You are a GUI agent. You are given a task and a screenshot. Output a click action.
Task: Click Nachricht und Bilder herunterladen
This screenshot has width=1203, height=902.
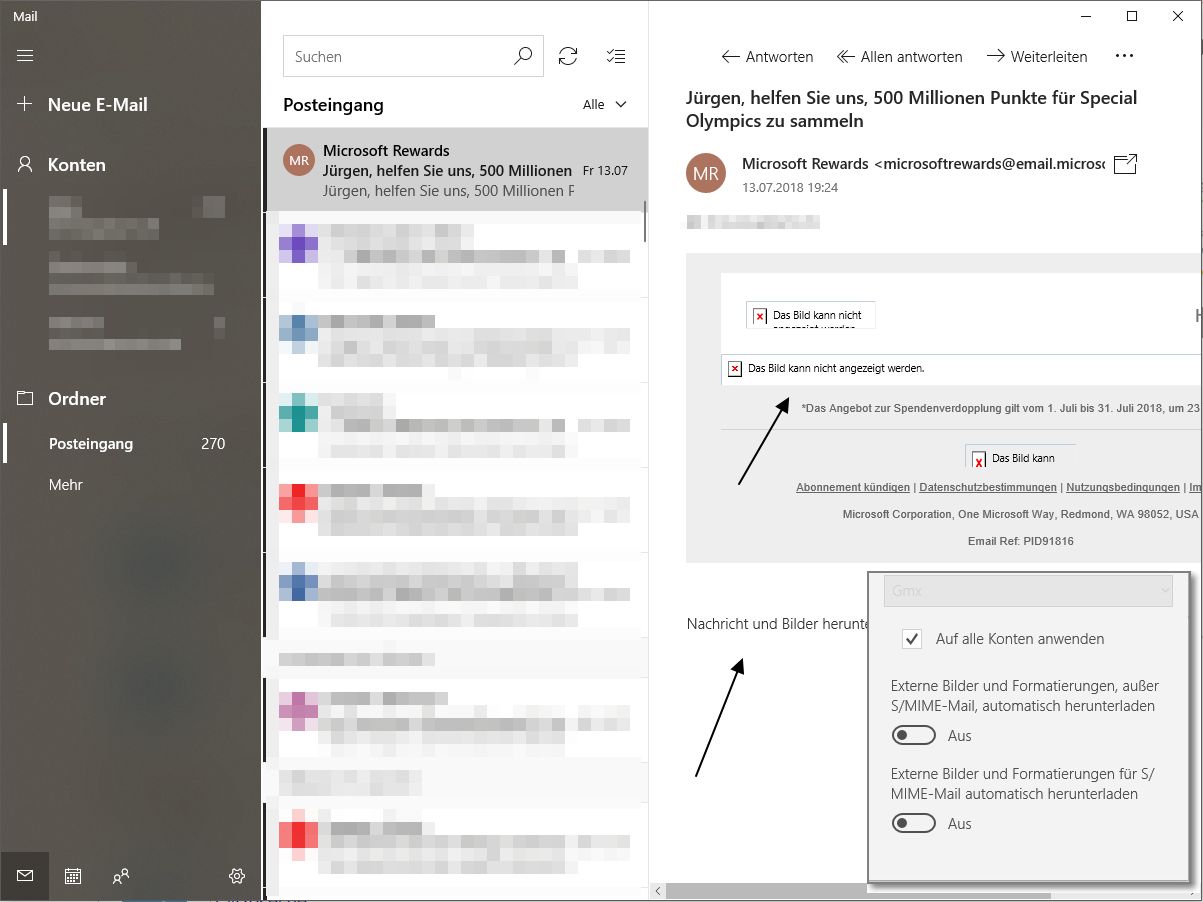[777, 624]
